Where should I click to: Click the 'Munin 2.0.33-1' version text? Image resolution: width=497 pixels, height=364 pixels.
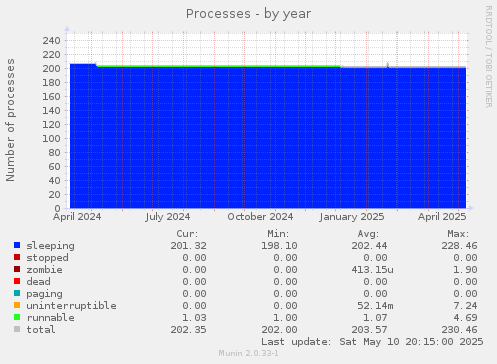click(248, 353)
